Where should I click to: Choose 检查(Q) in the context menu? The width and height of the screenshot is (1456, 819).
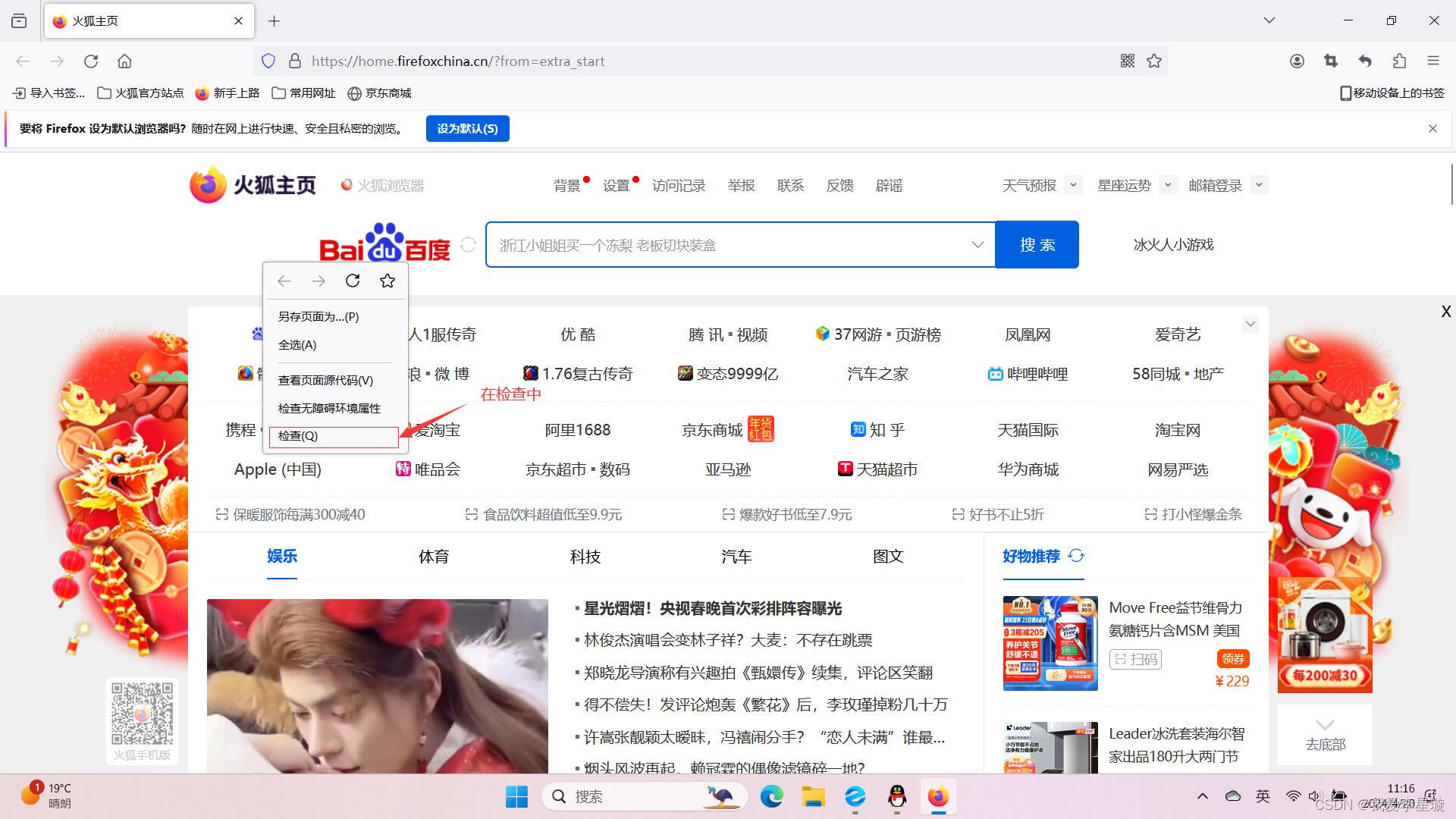334,436
